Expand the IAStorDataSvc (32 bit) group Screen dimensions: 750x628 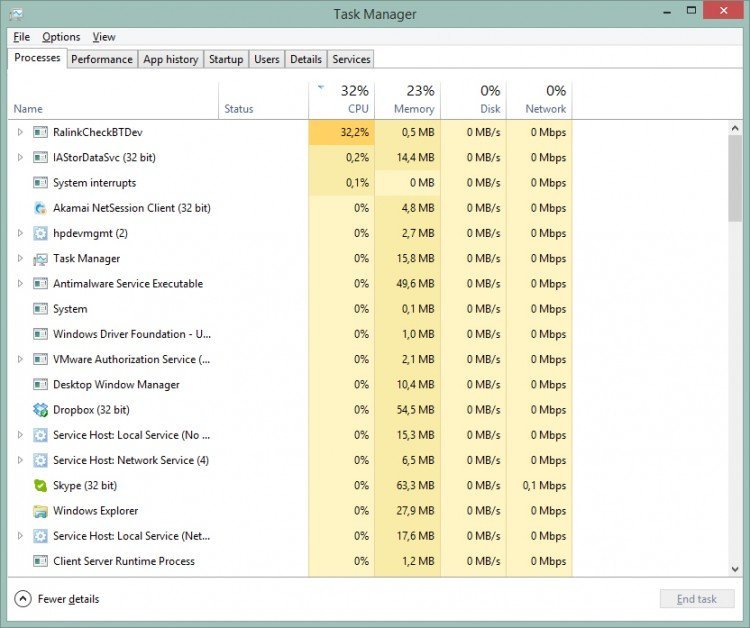20,157
